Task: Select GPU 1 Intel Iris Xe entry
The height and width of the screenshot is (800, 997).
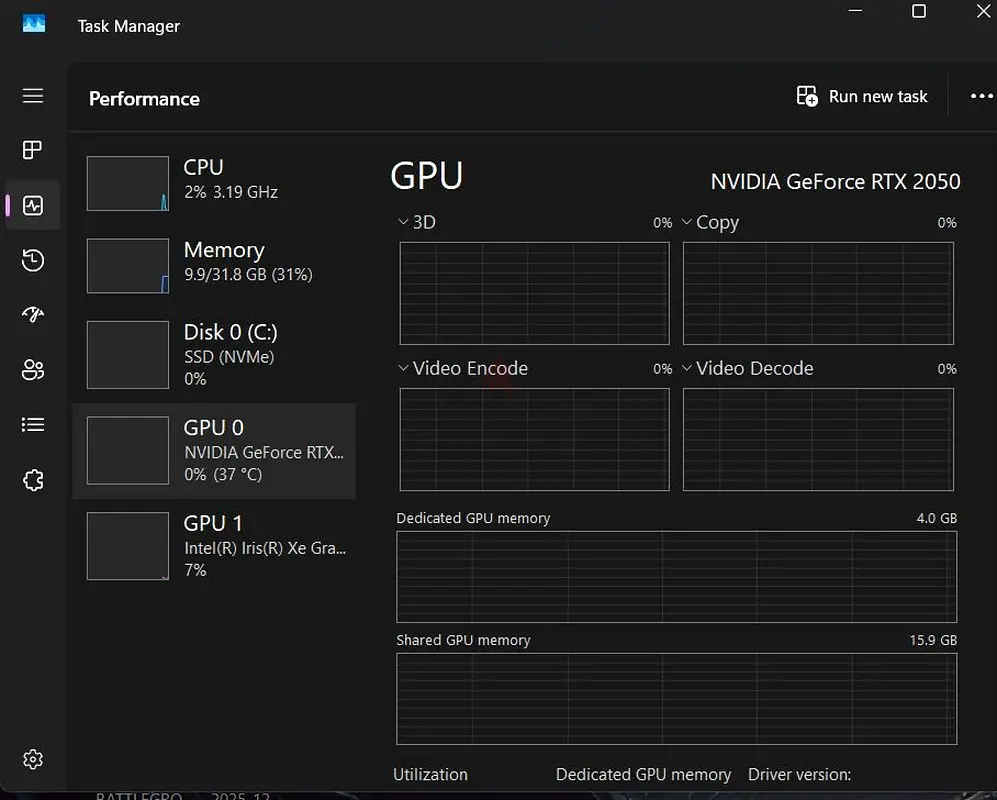Action: click(214, 545)
